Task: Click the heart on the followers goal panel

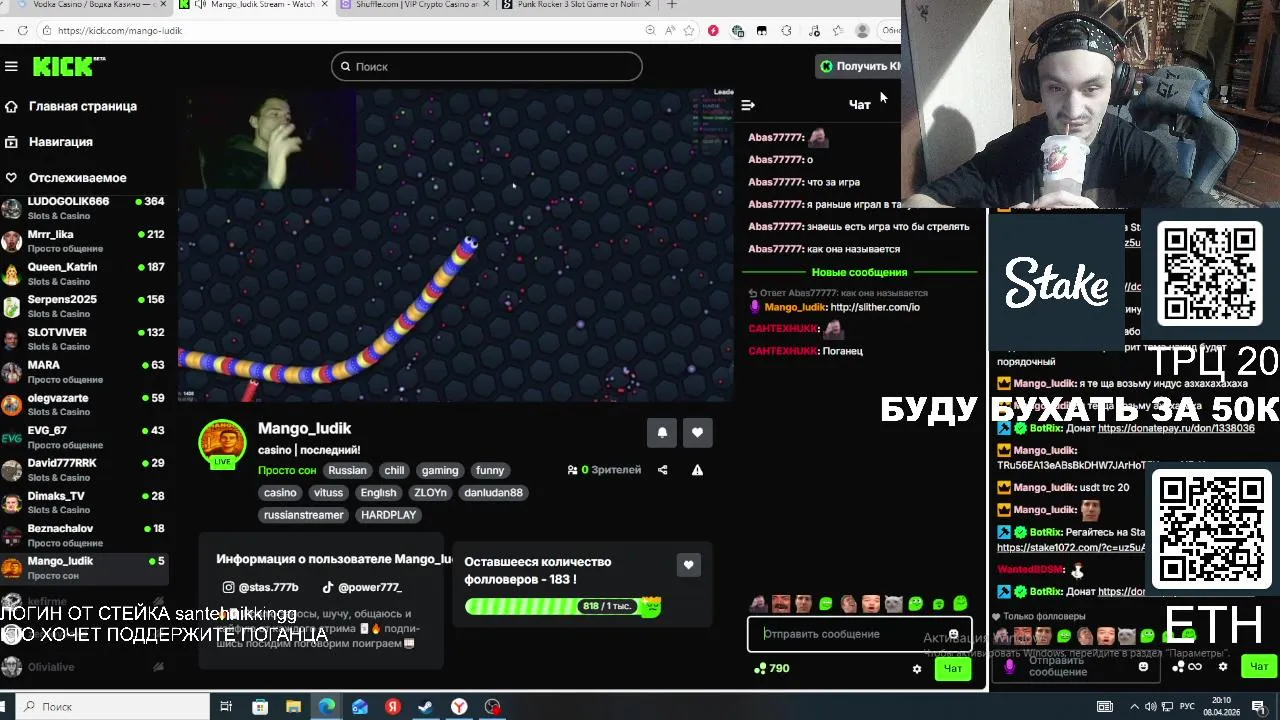Action: (x=688, y=565)
